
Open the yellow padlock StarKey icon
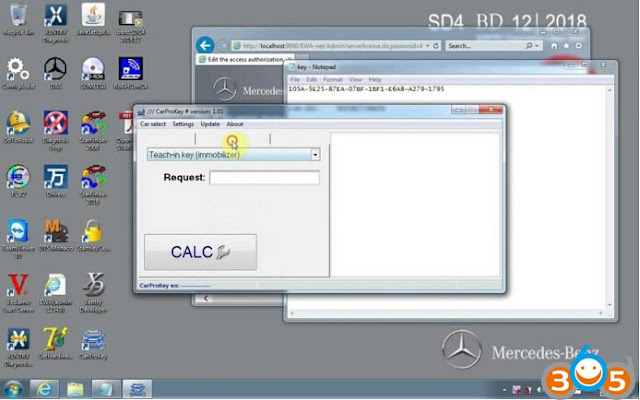pos(93,235)
